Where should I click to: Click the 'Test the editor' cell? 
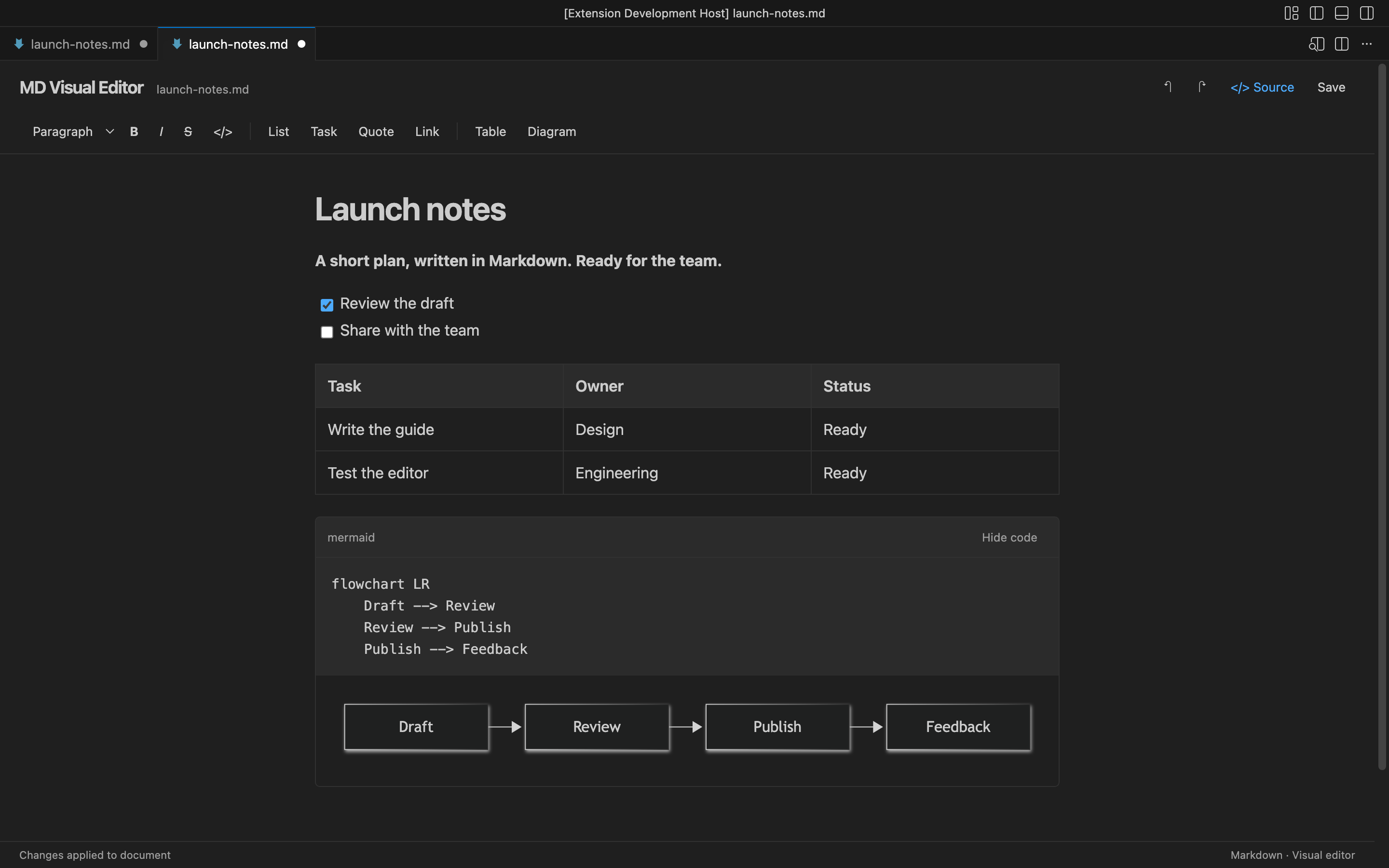click(439, 473)
